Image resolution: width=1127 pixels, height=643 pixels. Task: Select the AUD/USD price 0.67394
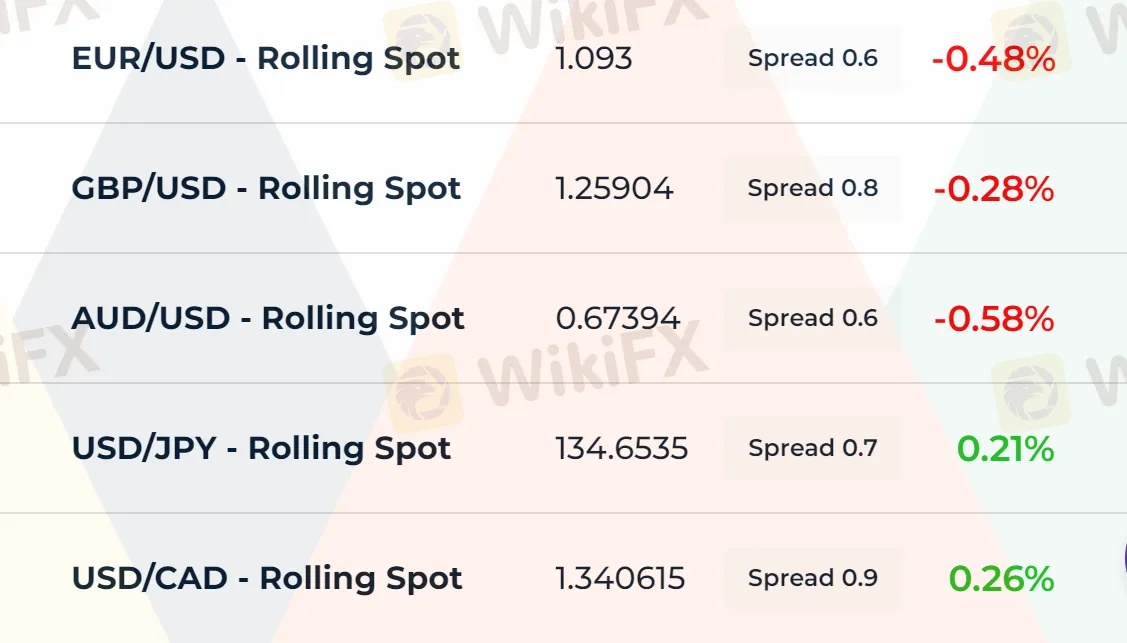coord(617,318)
